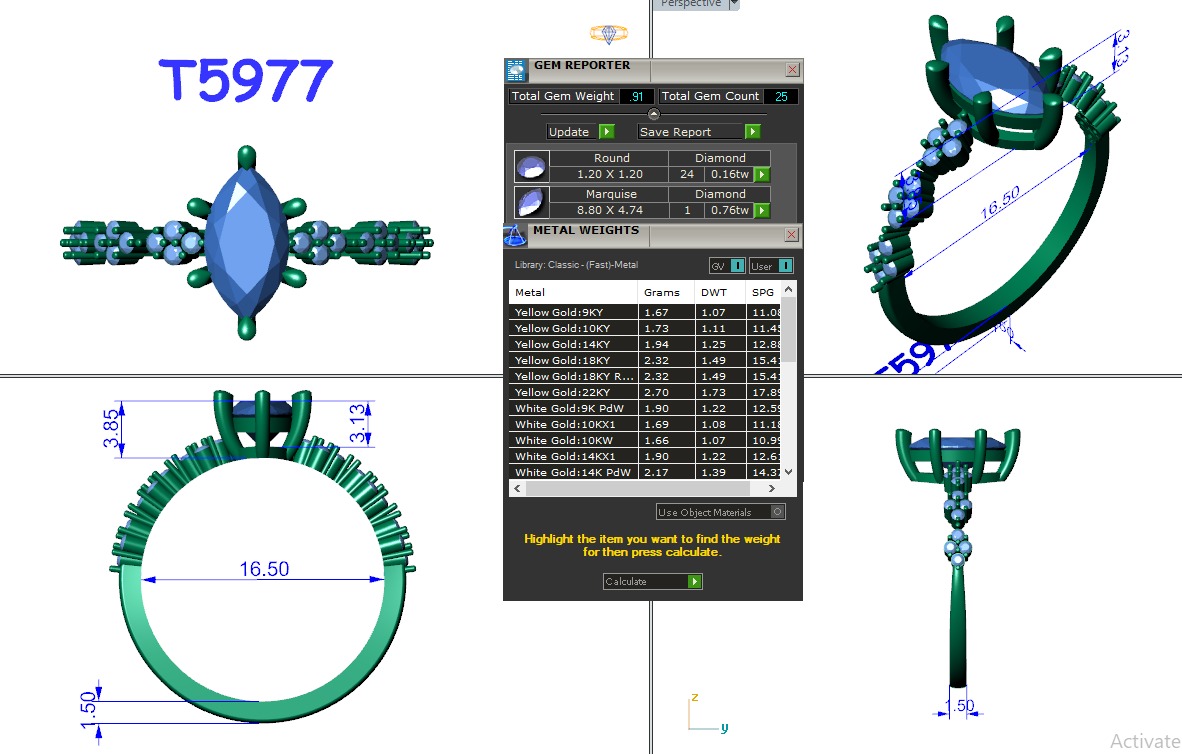This screenshot has width=1182, height=754.
Task: Select the Yellow Gold:18KY row
Action: [645, 360]
